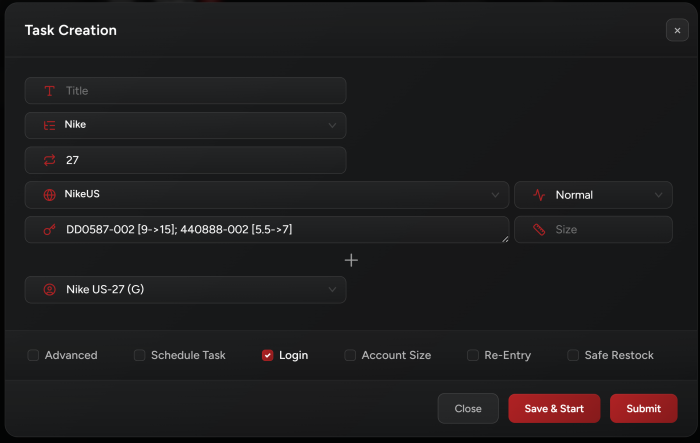
Task: Enable the Advanced checkbox
Action: 33,355
